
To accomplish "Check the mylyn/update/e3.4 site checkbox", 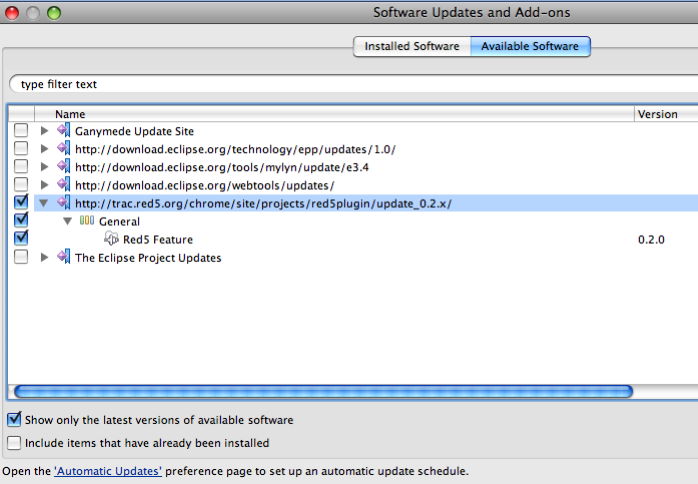I will click(21, 167).
